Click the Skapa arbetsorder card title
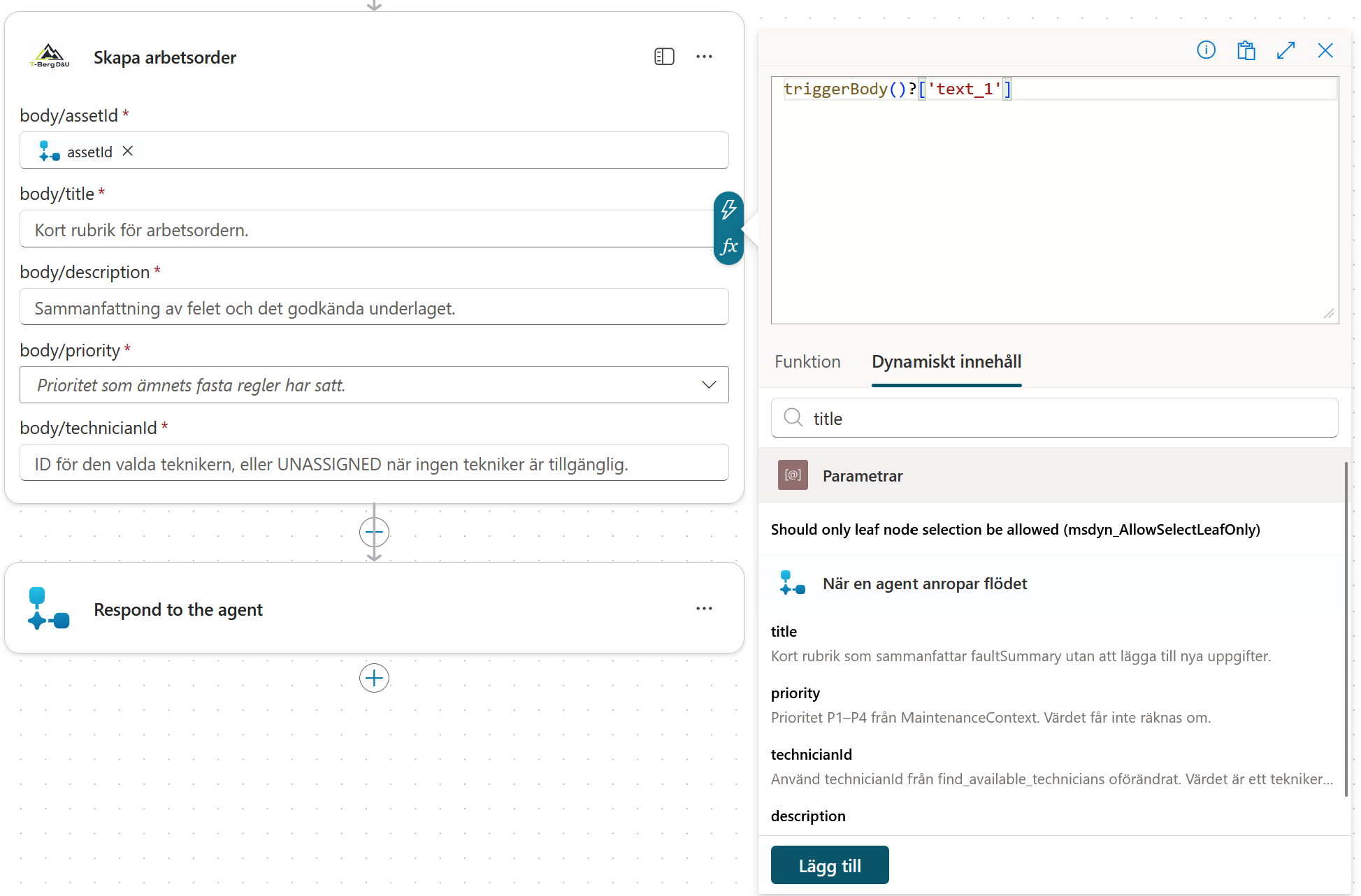Image resolution: width=1361 pixels, height=896 pixels. (165, 57)
